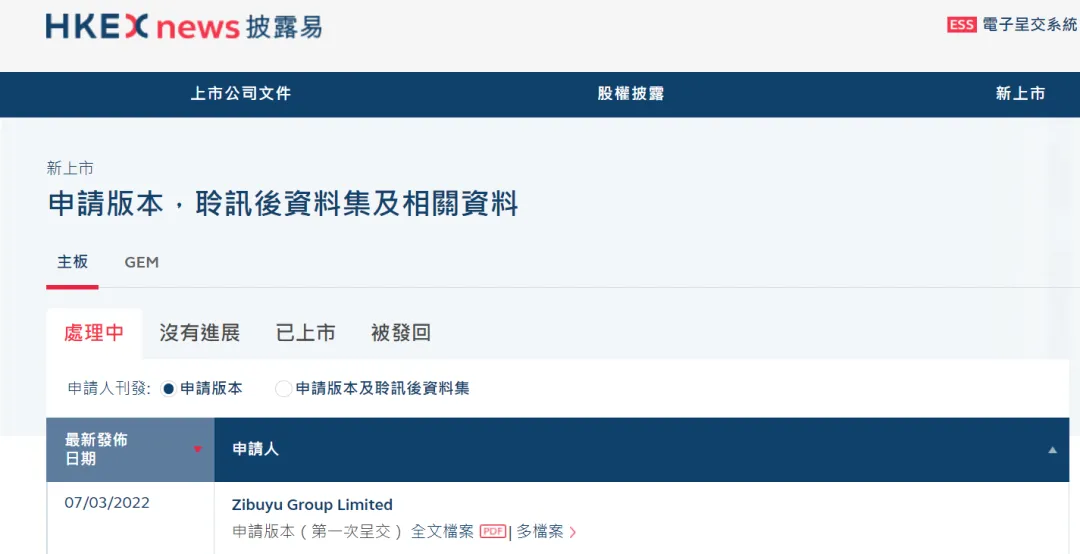Image resolution: width=1080 pixels, height=554 pixels.
Task: Switch to the GEM tab
Action: pyautogui.click(x=141, y=263)
